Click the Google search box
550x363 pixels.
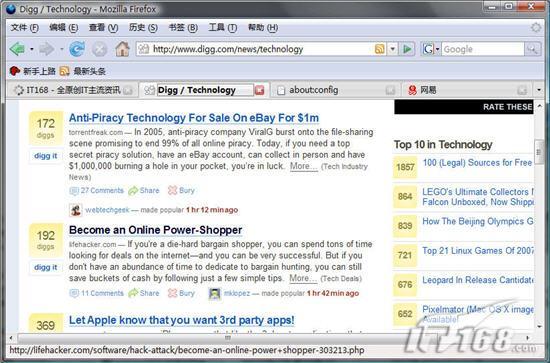pyautogui.click(x=483, y=49)
